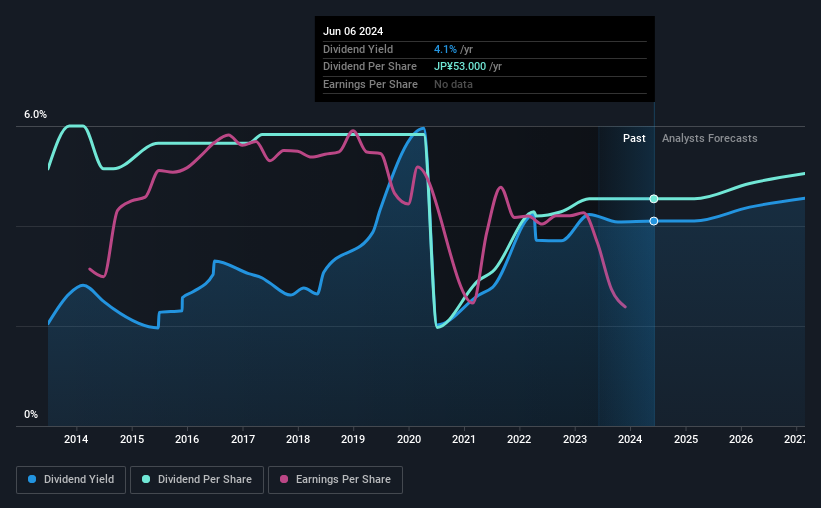Screen dimensions: 821x508
Task: Click the tooltip 'Dividend Yield' row label
Action: (358, 49)
